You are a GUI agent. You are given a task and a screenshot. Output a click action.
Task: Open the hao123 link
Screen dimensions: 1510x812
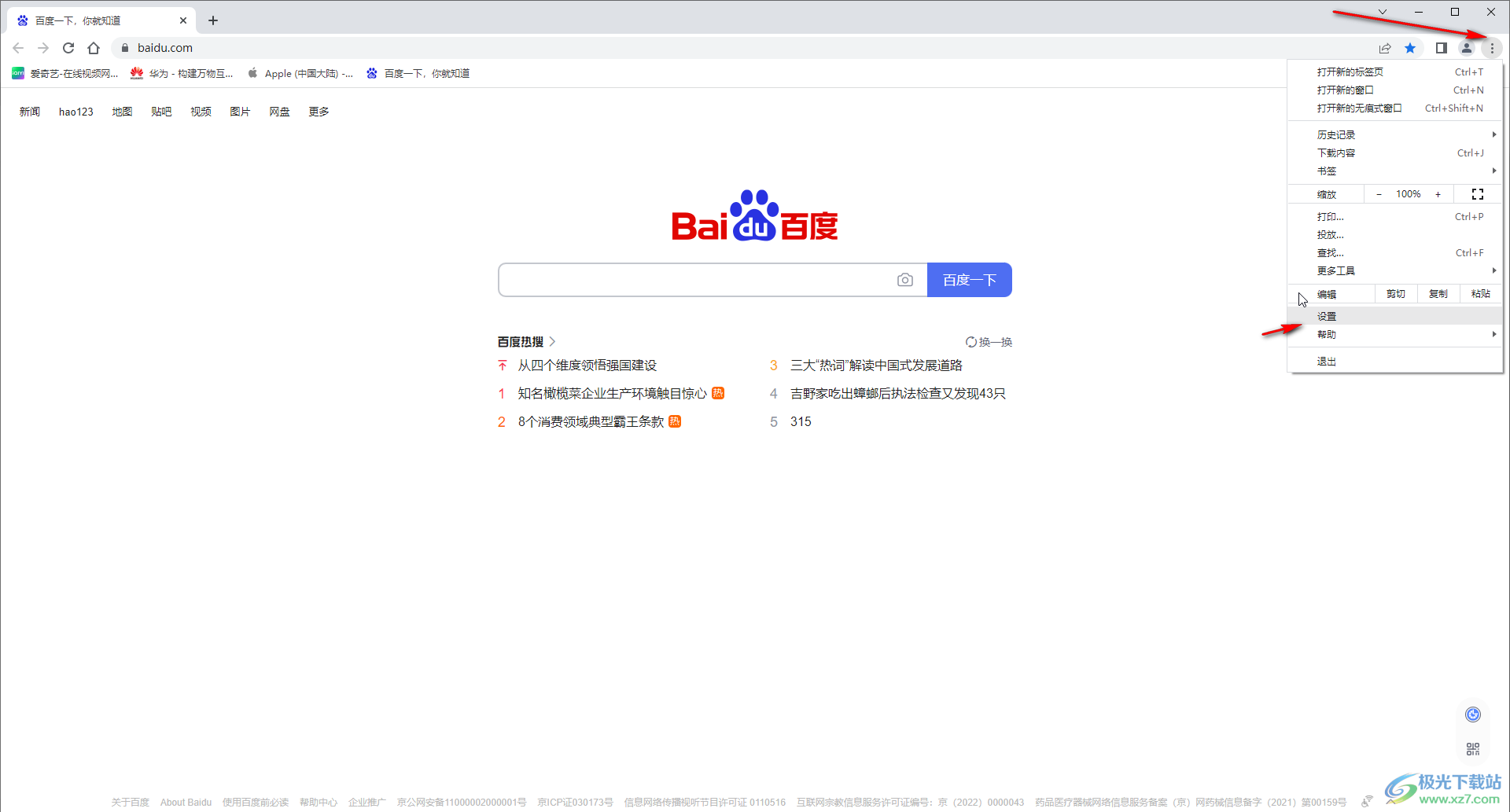(x=76, y=112)
